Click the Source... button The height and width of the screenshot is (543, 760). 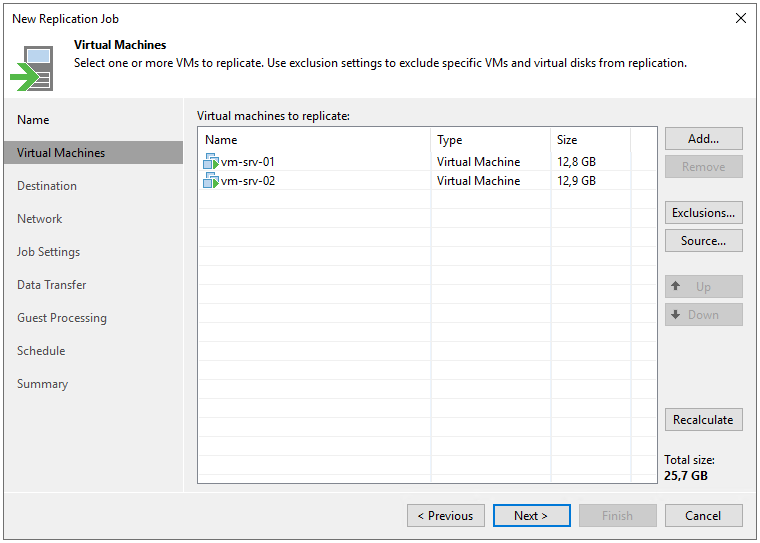tap(703, 241)
